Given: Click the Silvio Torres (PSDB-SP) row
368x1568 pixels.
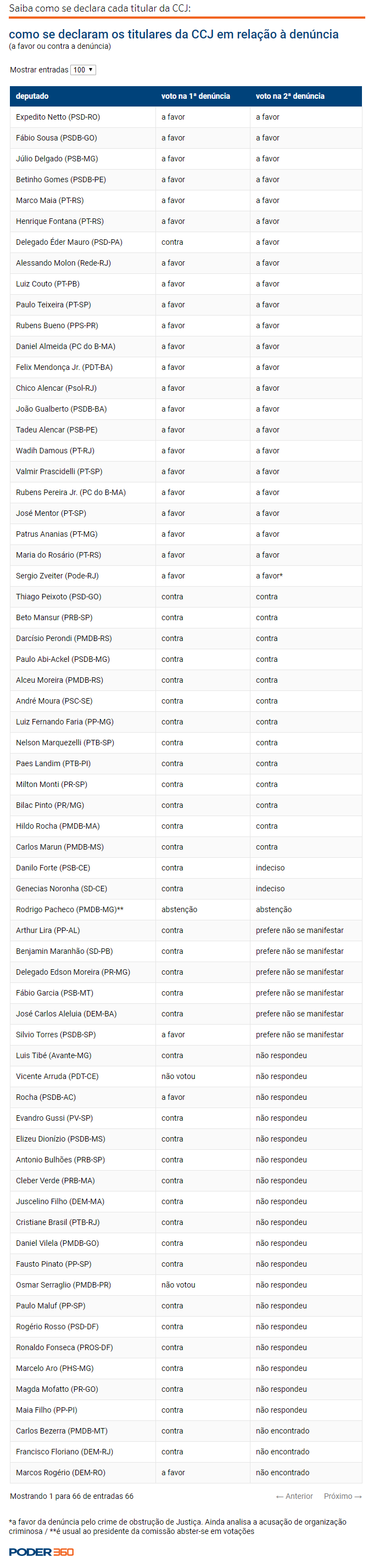Looking at the screenshot, I should pyautogui.click(x=186, y=1035).
